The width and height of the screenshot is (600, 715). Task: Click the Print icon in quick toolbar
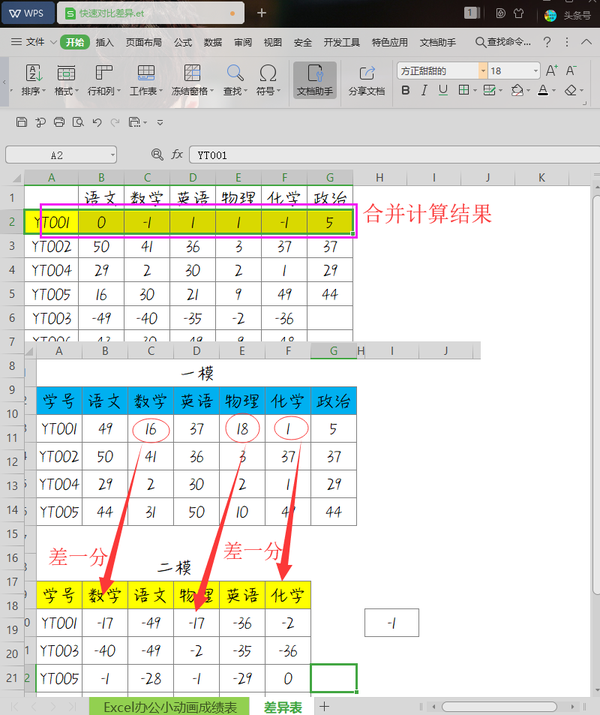click(59, 122)
